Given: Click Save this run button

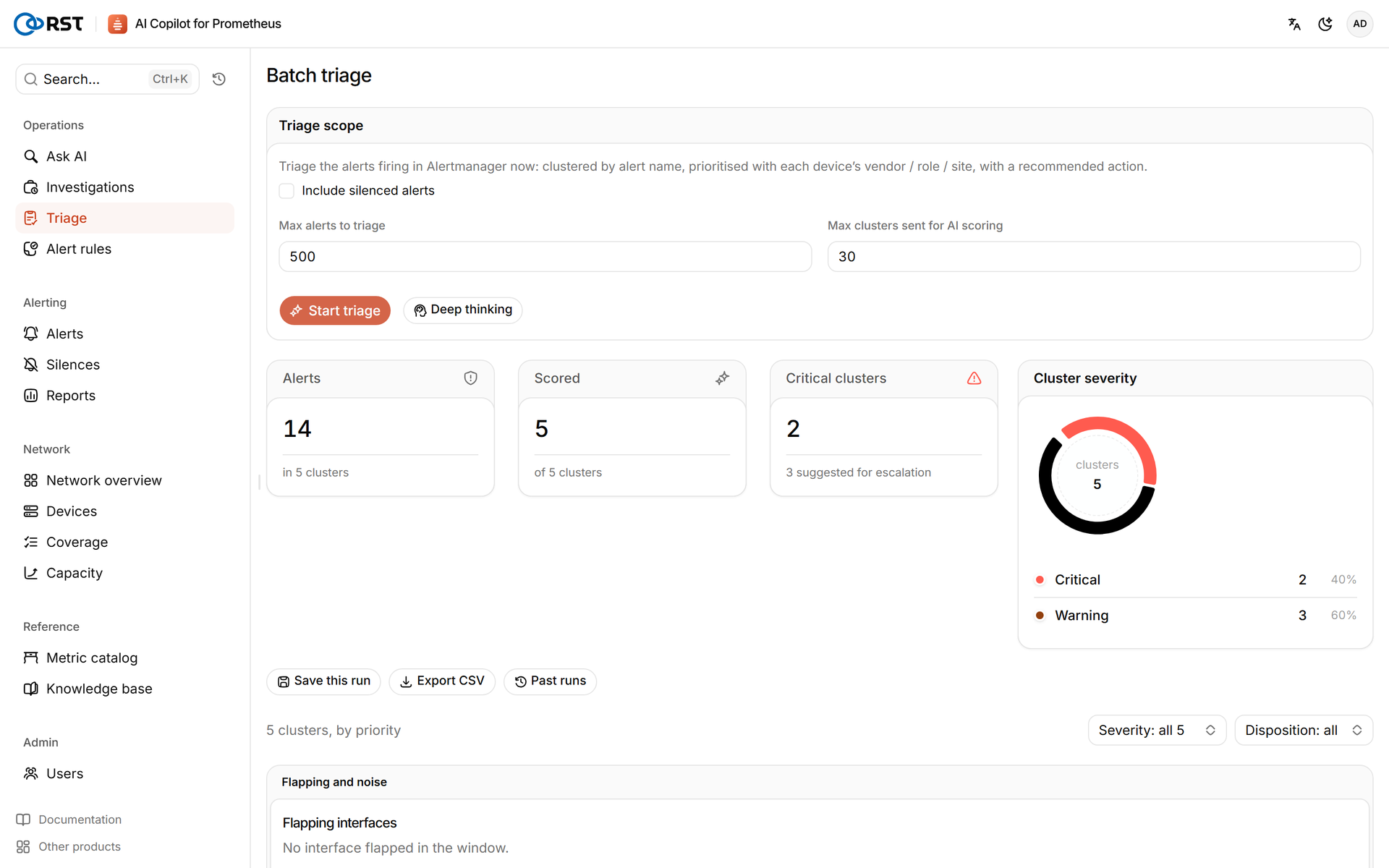Looking at the screenshot, I should (323, 681).
